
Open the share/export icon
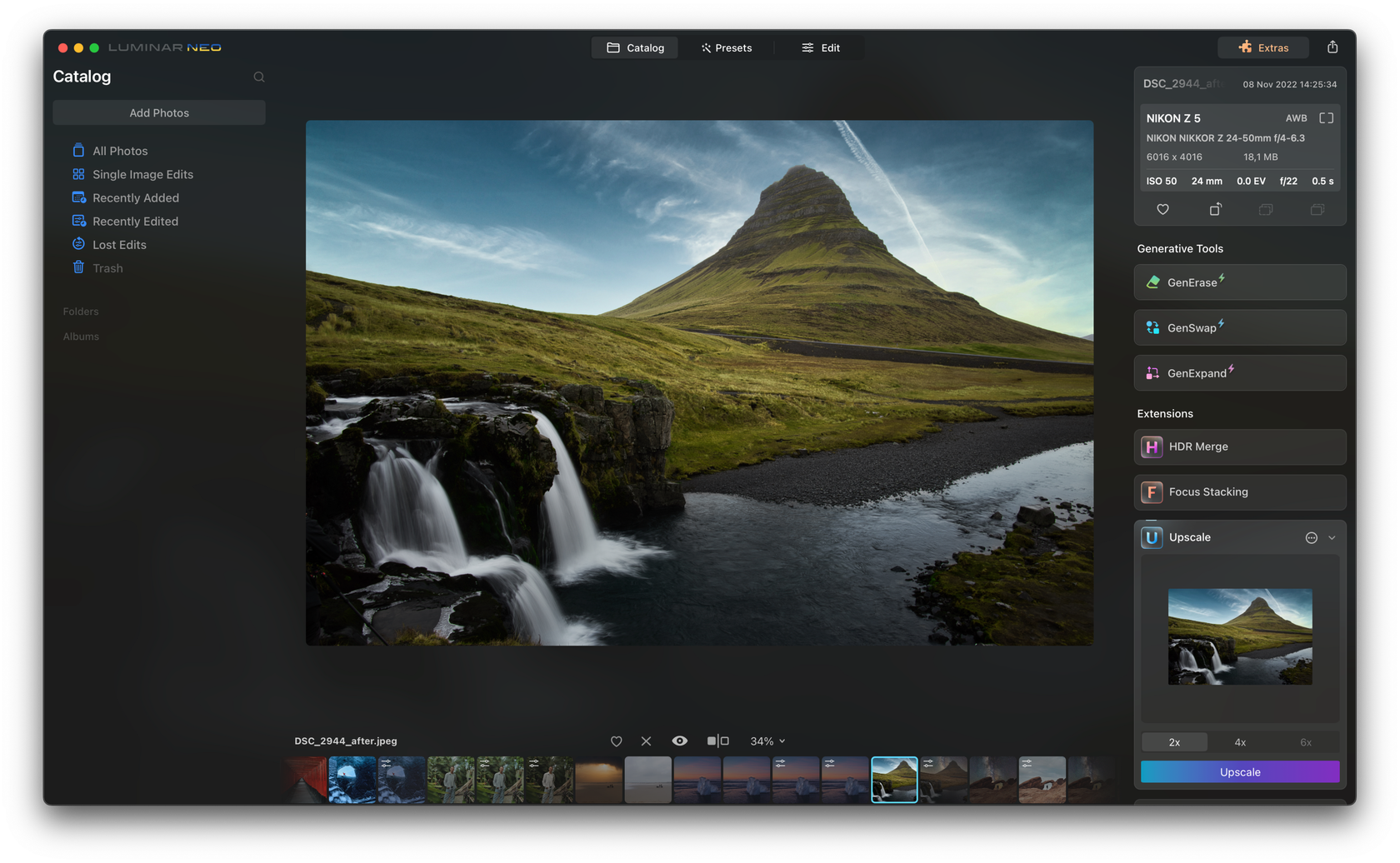(x=1332, y=47)
